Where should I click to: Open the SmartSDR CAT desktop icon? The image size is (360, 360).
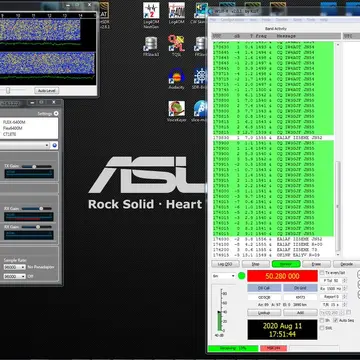point(104,14)
